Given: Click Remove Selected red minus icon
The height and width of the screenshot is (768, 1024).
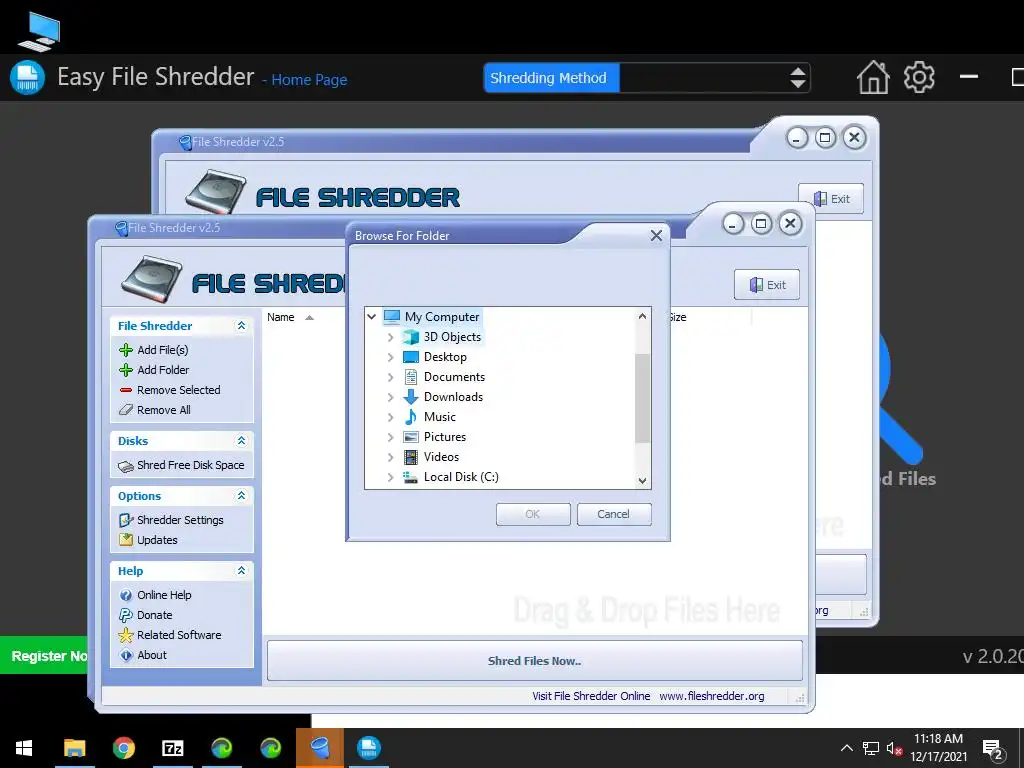Looking at the screenshot, I should (x=126, y=390).
